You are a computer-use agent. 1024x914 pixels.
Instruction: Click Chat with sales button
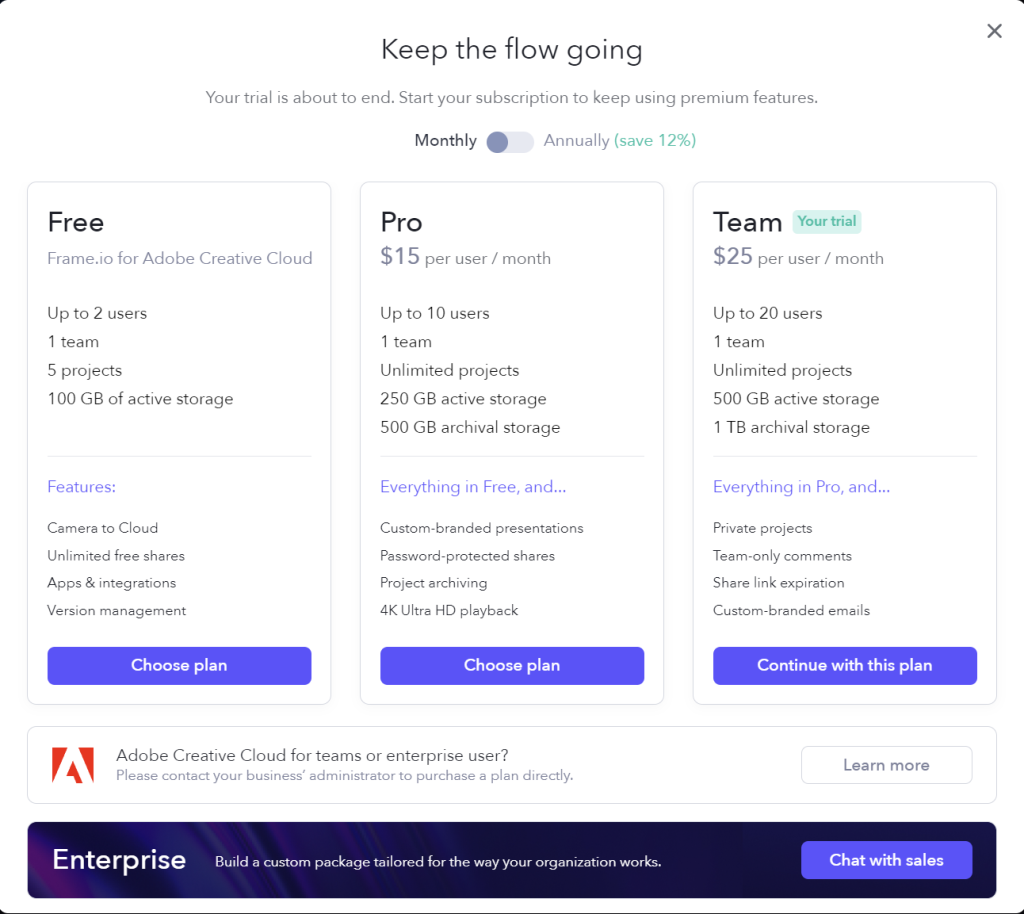(x=886, y=860)
